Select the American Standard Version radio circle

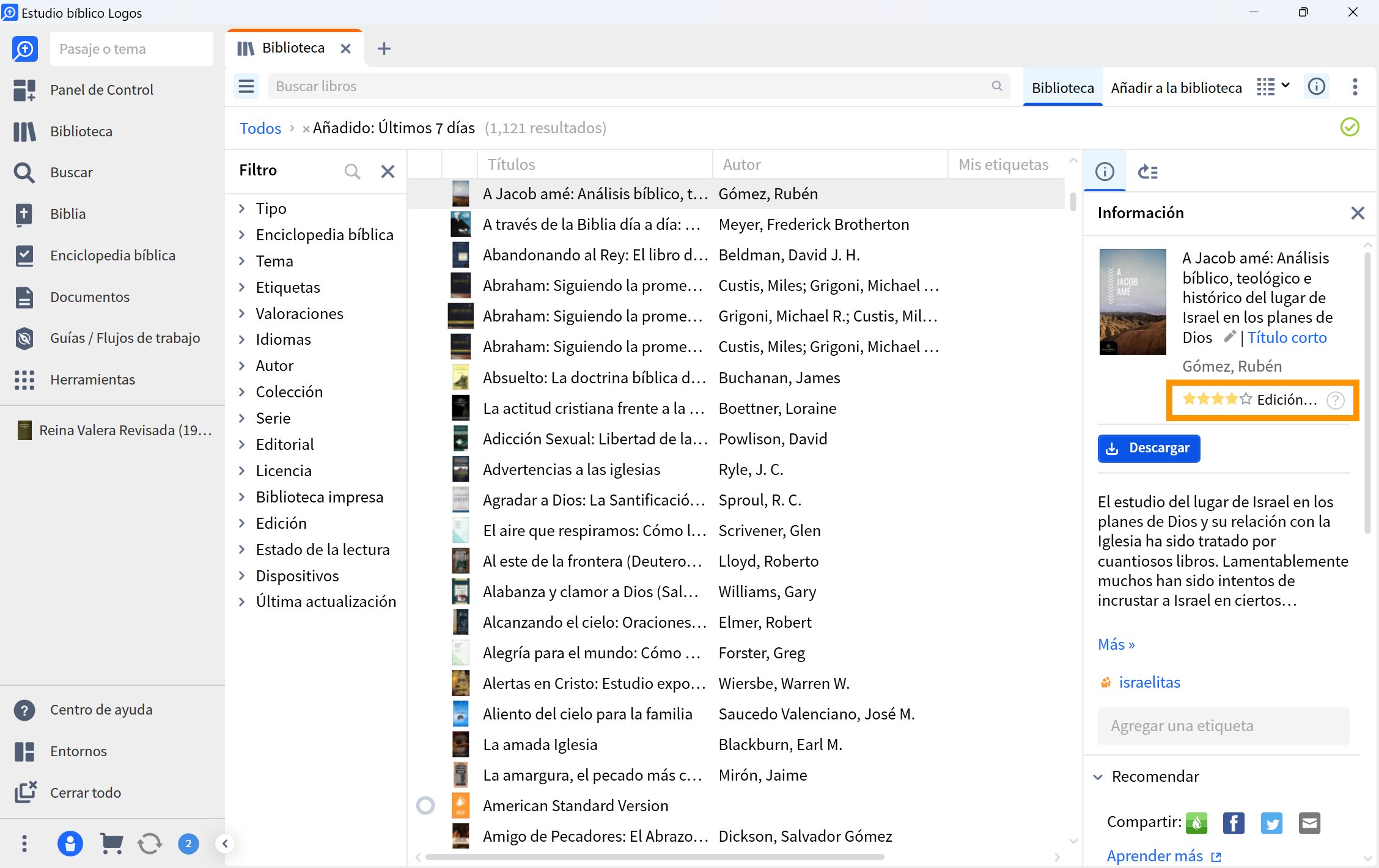425,806
